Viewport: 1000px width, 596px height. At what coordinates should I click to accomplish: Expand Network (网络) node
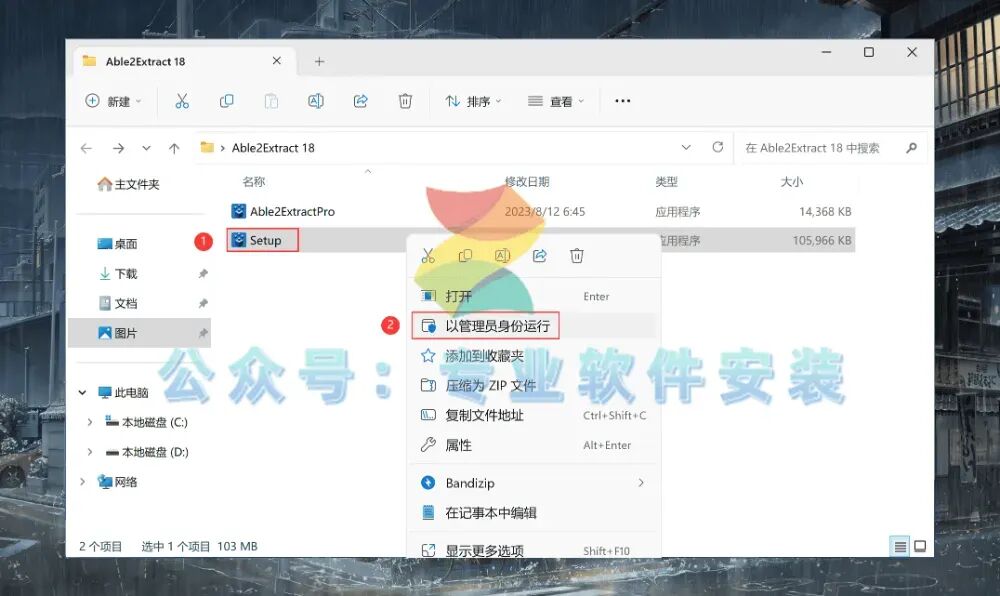(x=82, y=482)
